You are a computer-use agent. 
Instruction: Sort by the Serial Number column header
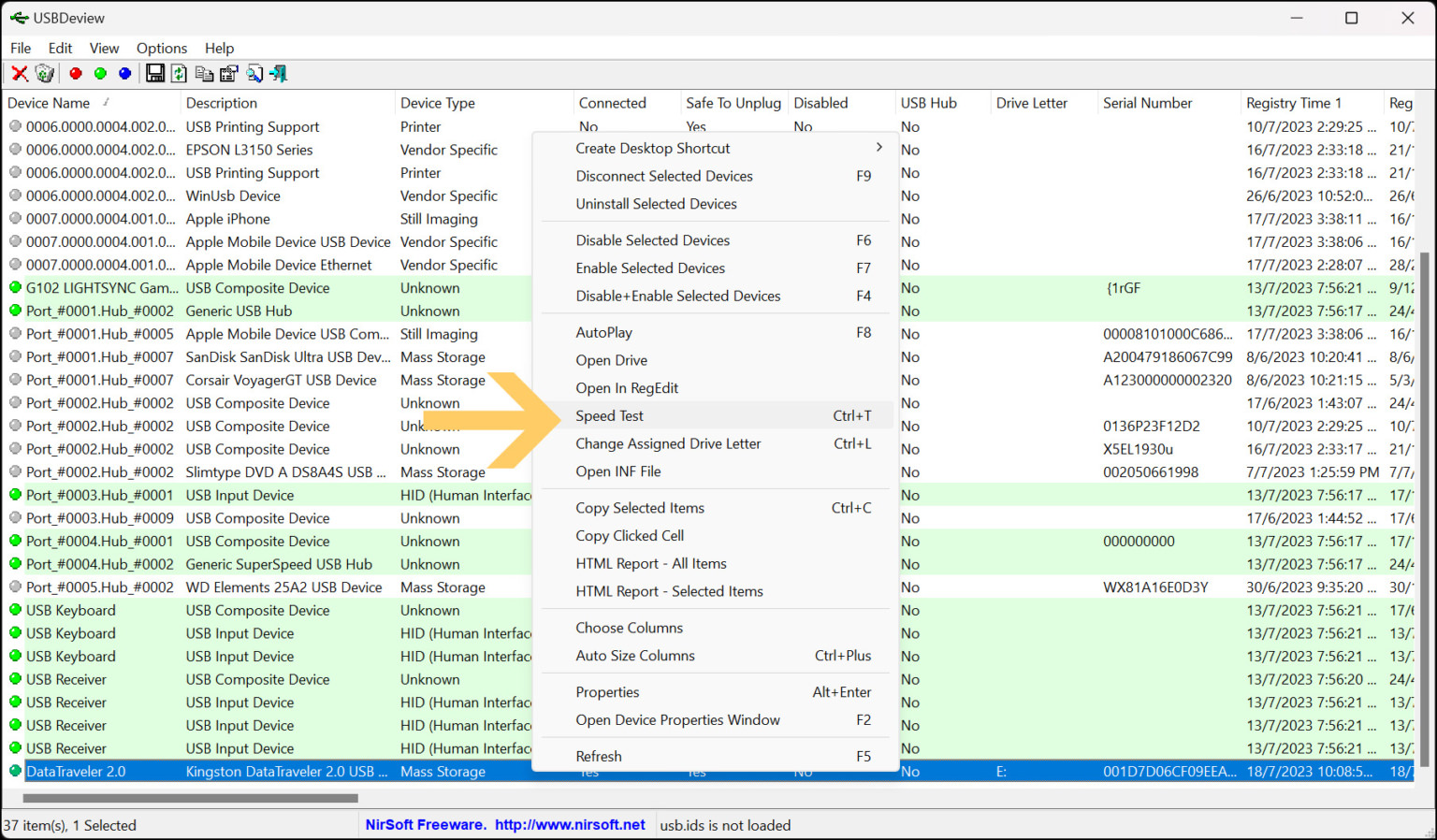pyautogui.click(x=1148, y=103)
